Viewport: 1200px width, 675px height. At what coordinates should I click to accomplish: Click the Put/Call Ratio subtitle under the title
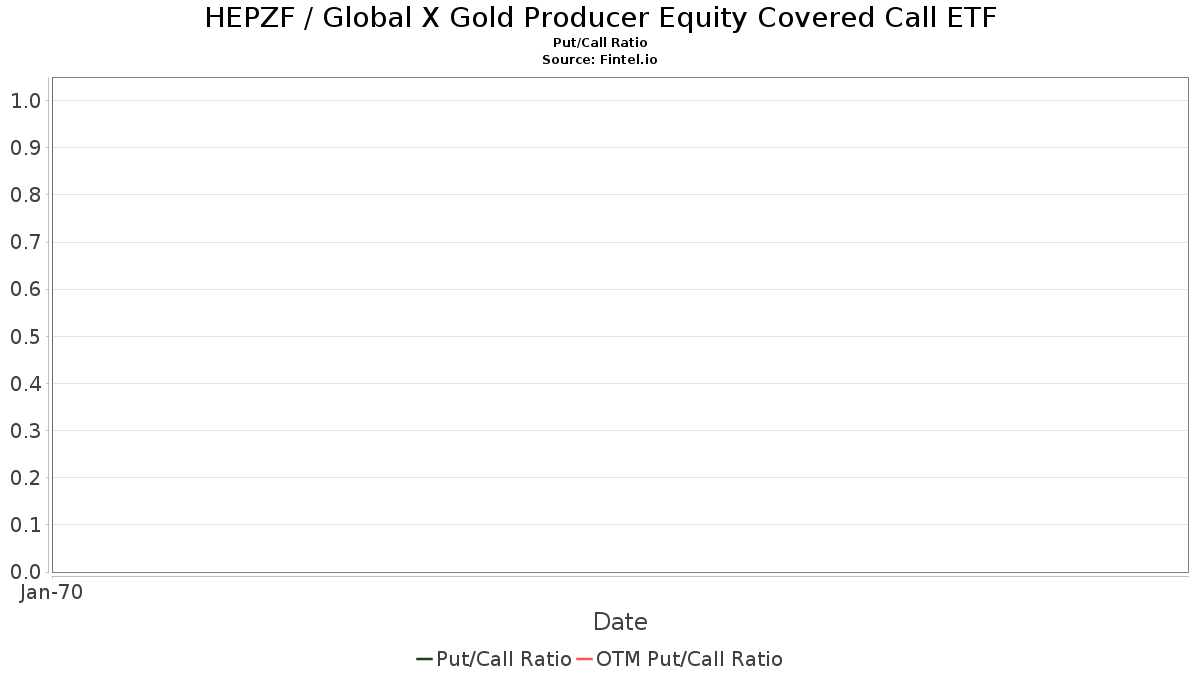(600, 43)
